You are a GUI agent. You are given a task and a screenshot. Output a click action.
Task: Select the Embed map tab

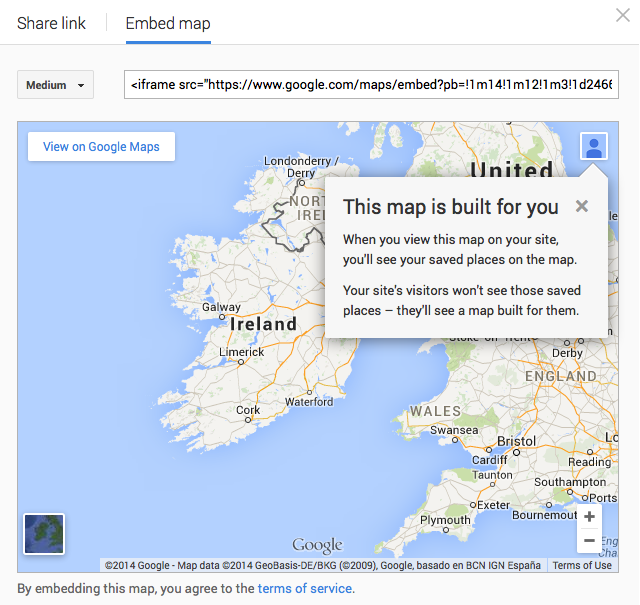pyautogui.click(x=168, y=23)
